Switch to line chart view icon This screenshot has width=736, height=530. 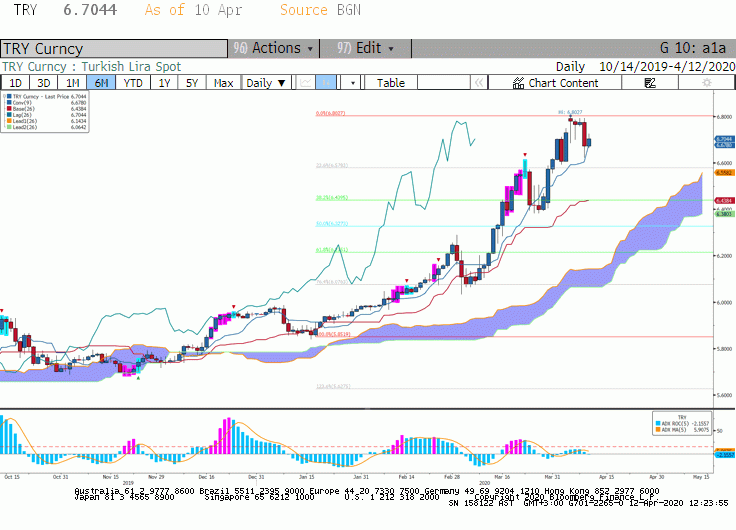306,83
